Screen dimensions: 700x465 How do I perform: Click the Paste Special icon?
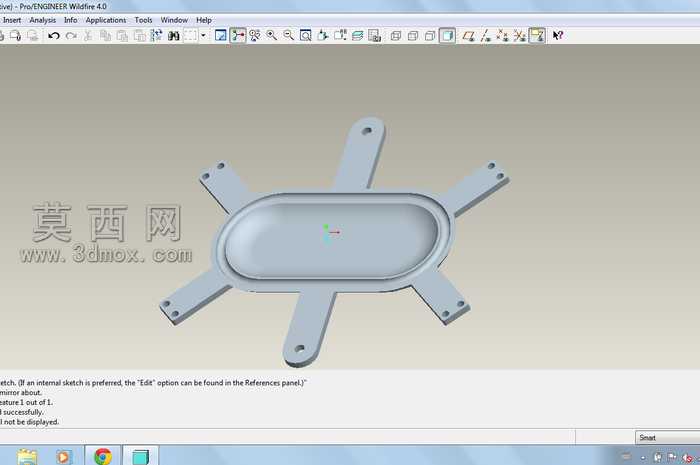(x=140, y=36)
